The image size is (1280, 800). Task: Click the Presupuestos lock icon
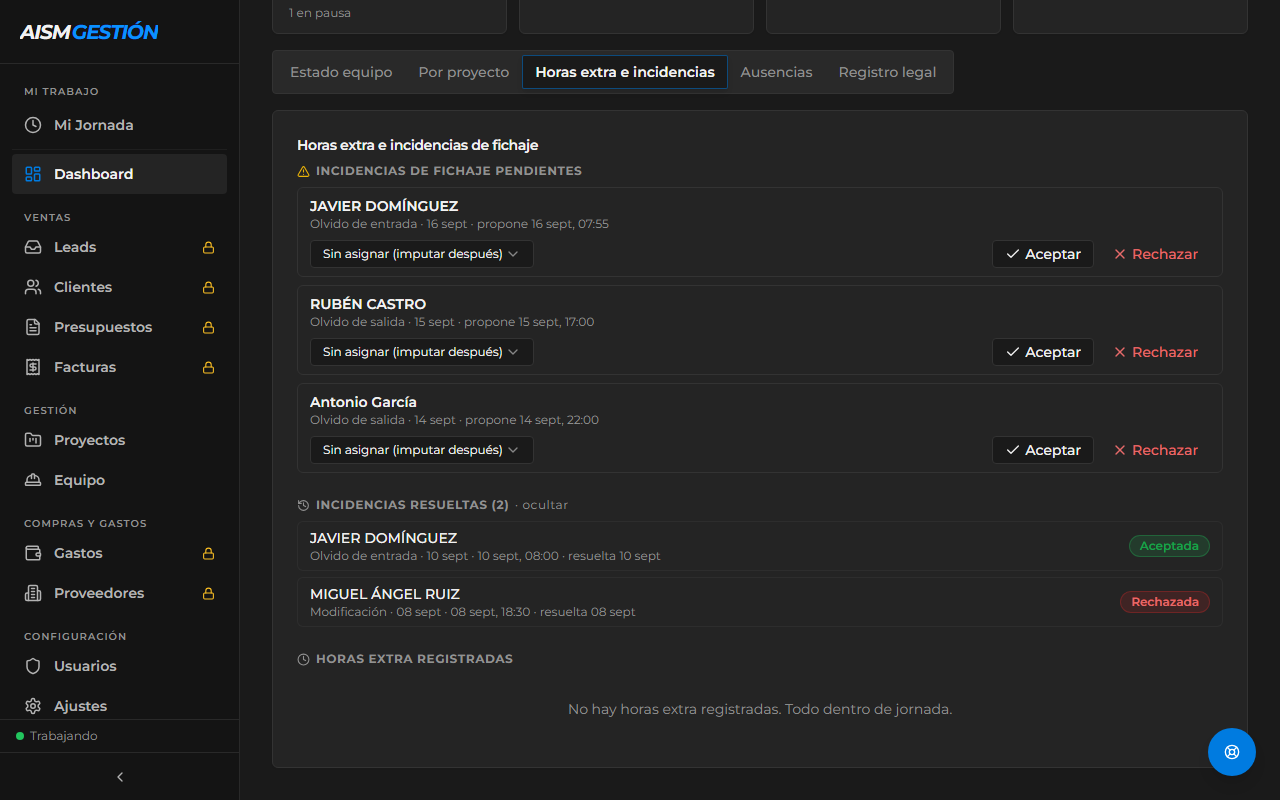[209, 327]
